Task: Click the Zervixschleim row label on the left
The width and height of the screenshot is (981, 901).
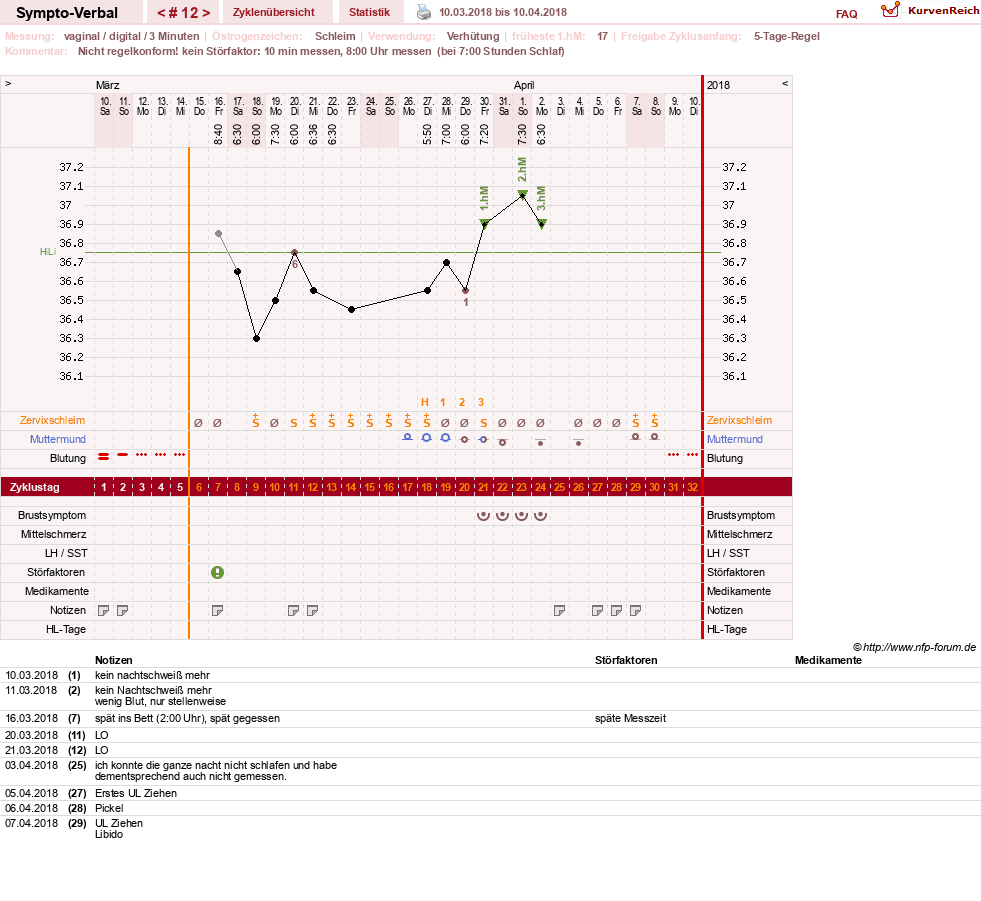Action: (52, 420)
